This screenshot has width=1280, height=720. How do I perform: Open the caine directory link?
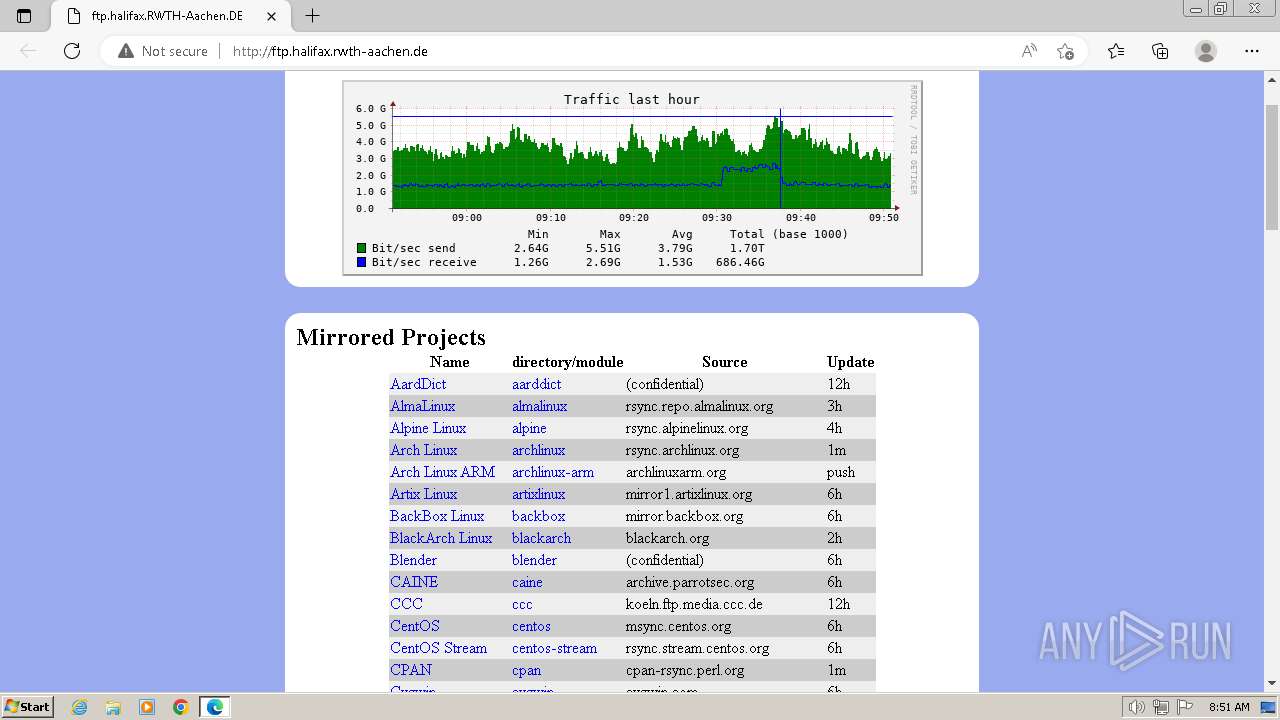click(x=527, y=582)
